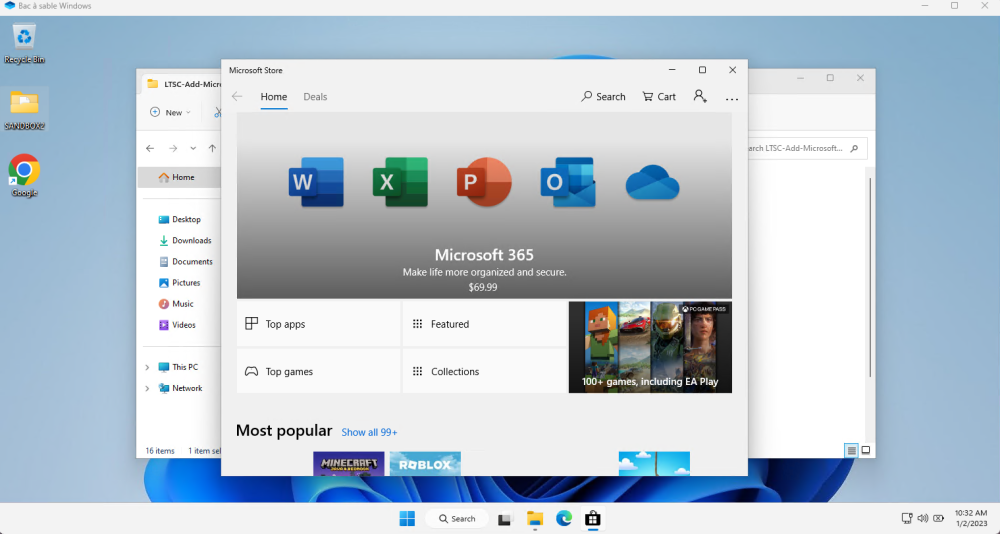The width and height of the screenshot is (1000, 534).
Task: Open the Featured section tile
Action: pyautogui.click(x=484, y=324)
